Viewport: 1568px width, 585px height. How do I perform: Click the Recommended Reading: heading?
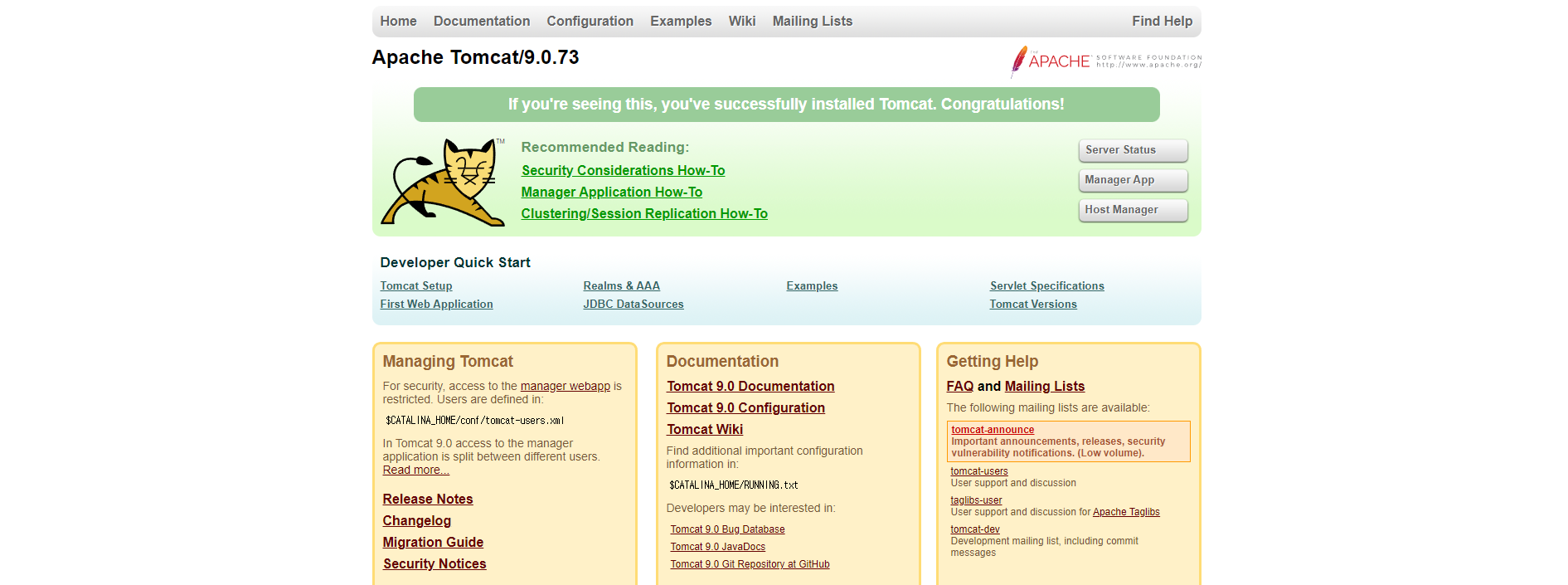click(605, 147)
